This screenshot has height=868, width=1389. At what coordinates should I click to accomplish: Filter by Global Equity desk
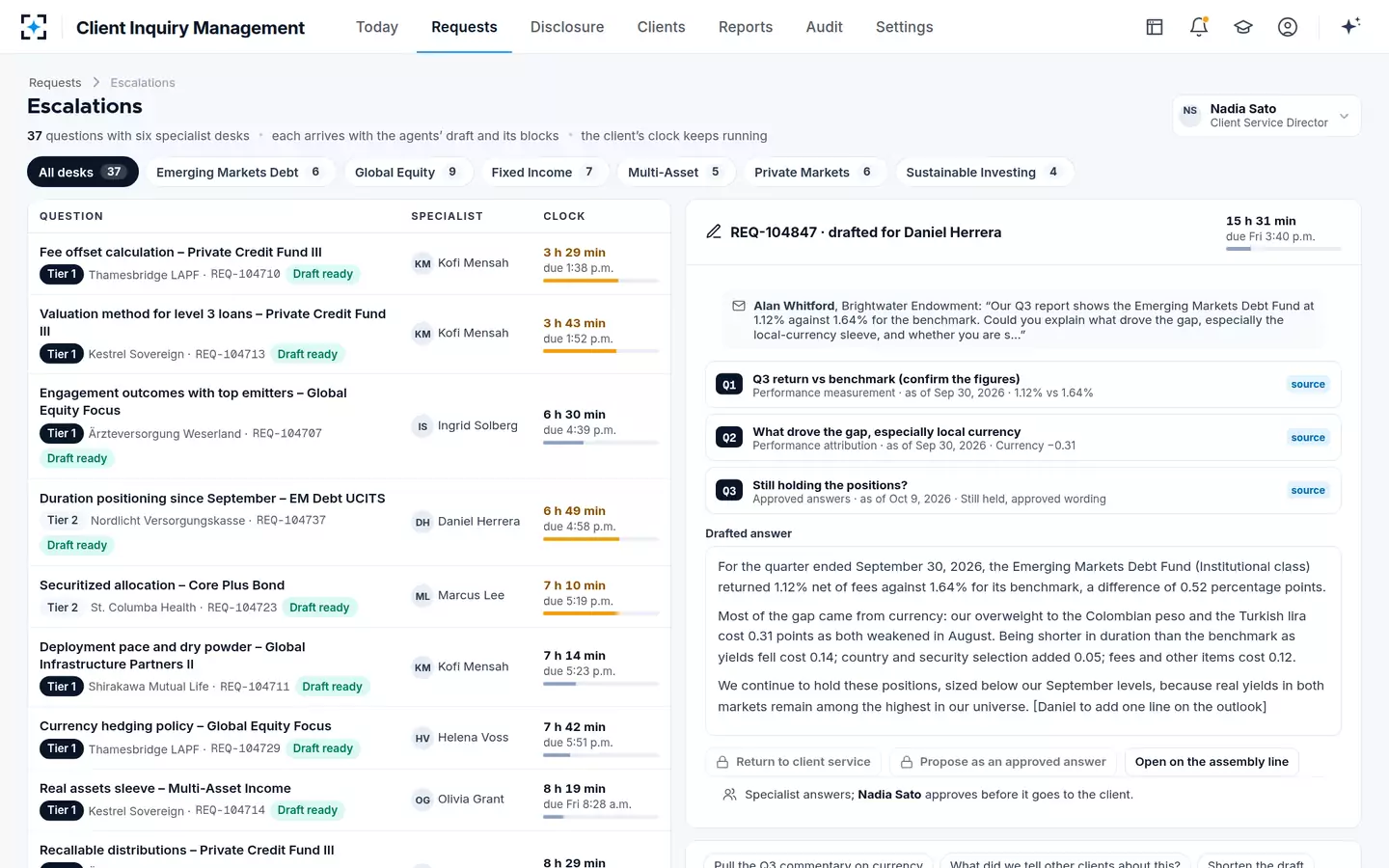[x=407, y=172]
